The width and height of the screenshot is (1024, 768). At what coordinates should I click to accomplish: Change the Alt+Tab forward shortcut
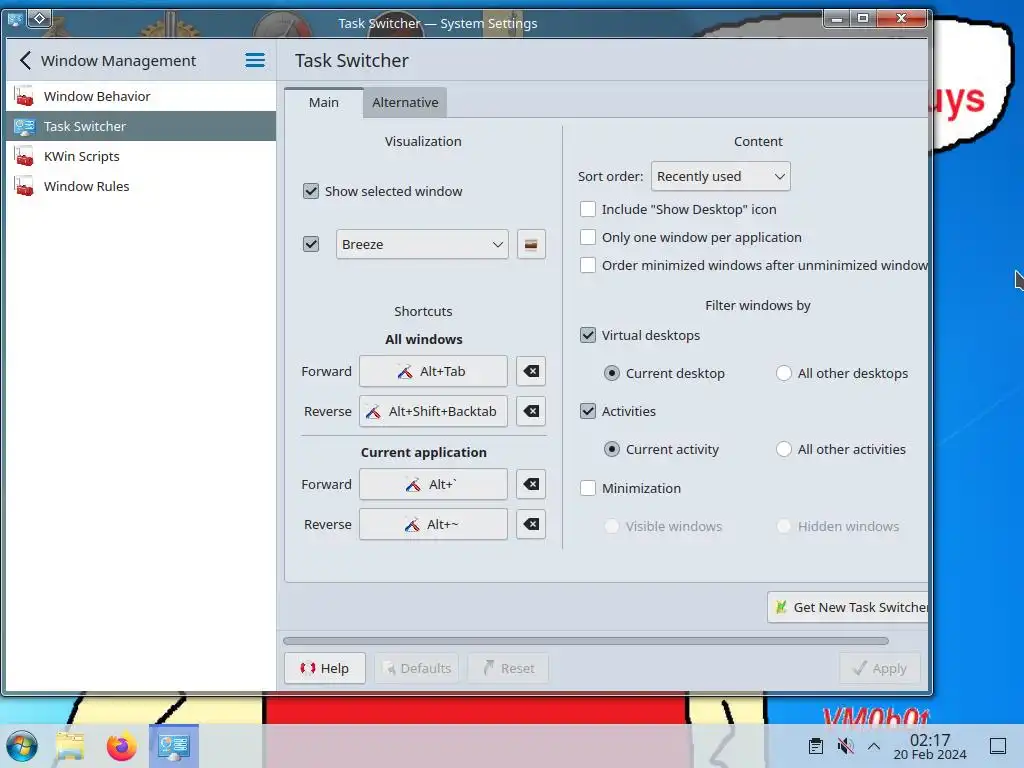(x=433, y=371)
